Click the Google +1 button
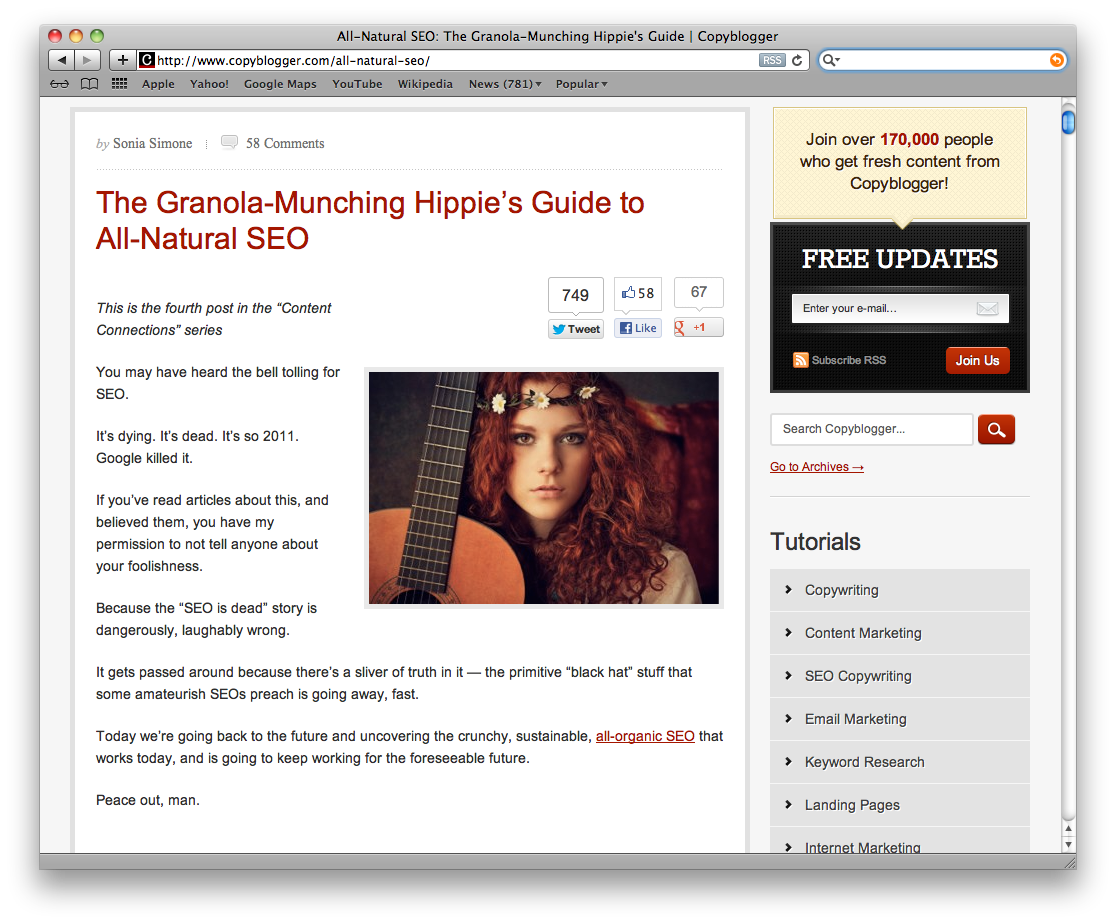The width and height of the screenshot is (1116, 924). [698, 327]
